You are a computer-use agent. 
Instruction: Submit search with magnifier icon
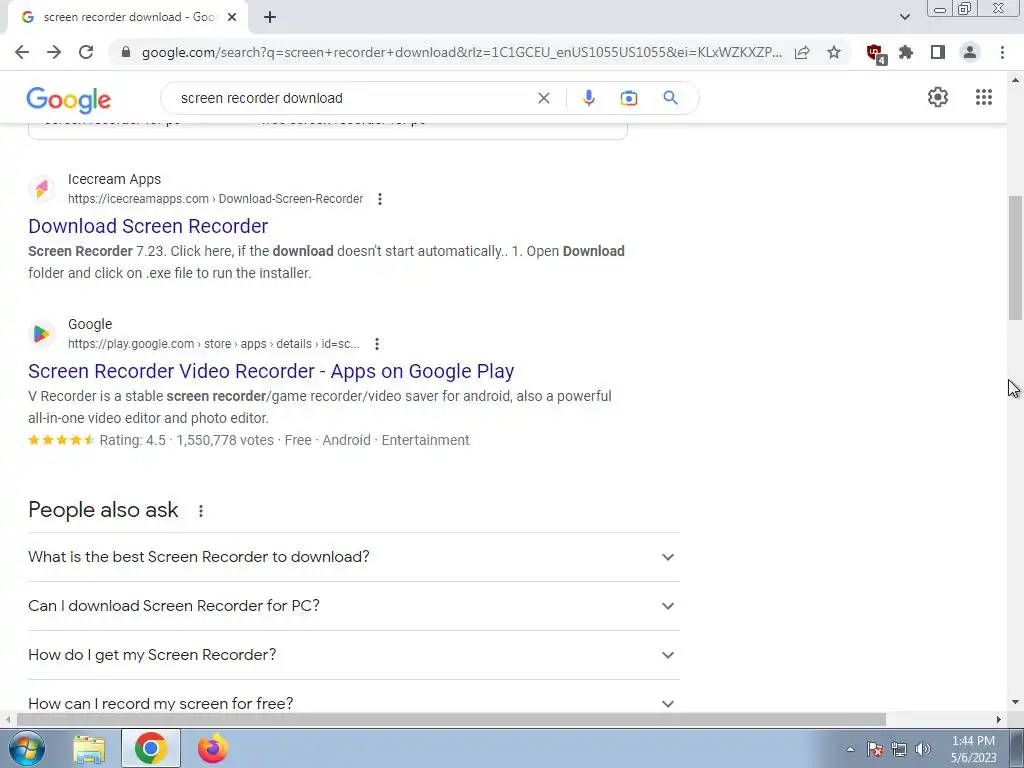670,98
